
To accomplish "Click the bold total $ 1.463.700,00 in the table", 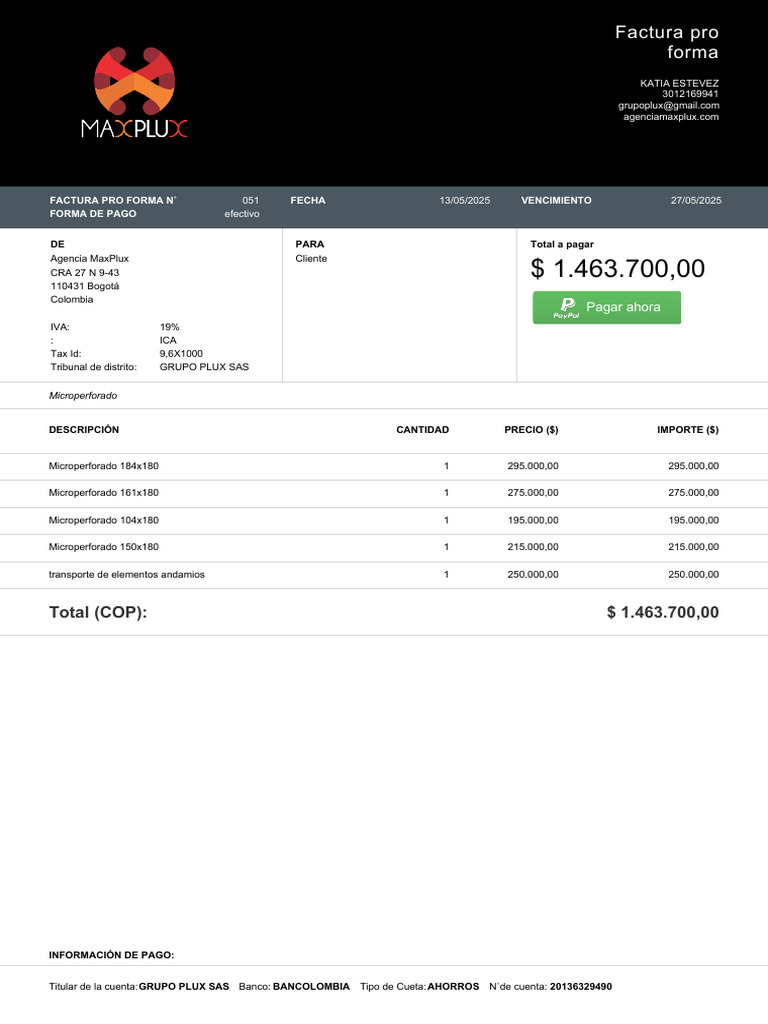I will (x=663, y=613).
